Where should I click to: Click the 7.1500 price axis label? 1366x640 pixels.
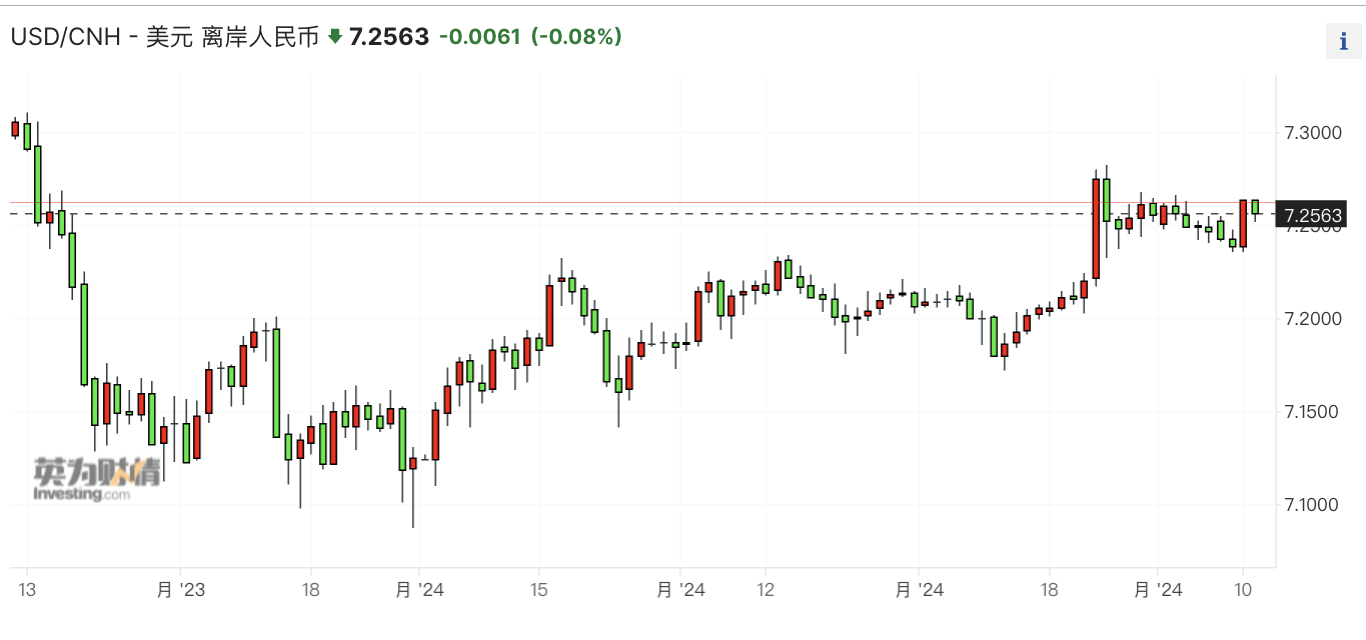1314,412
